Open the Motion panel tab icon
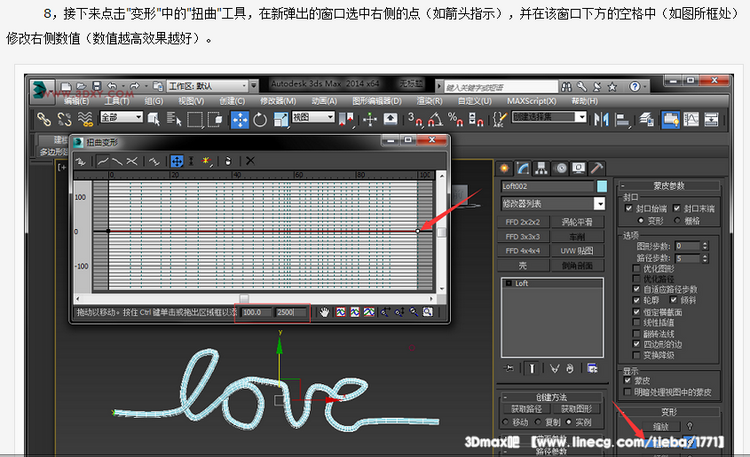 click(561, 168)
